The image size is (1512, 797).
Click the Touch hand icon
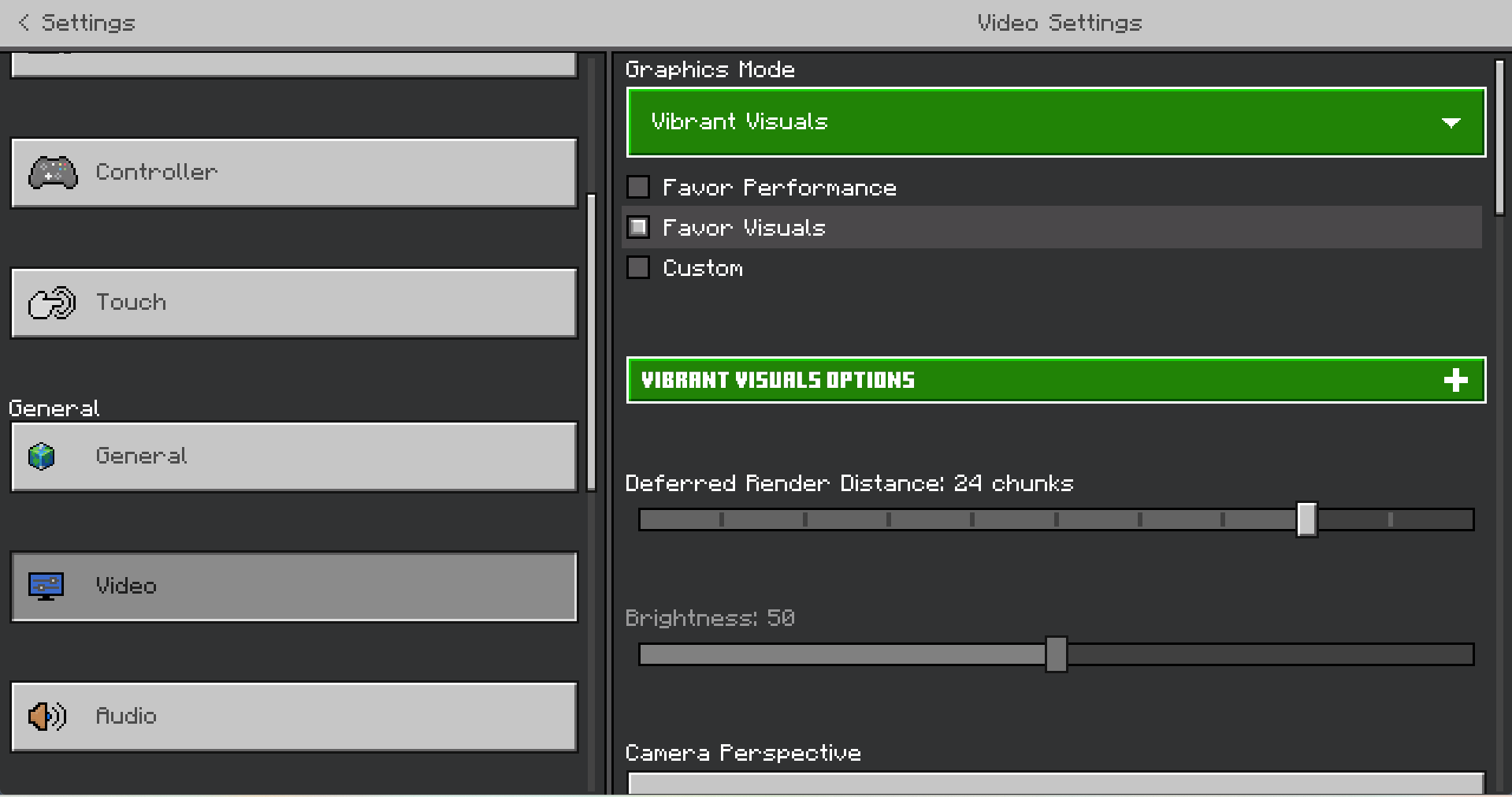click(52, 303)
